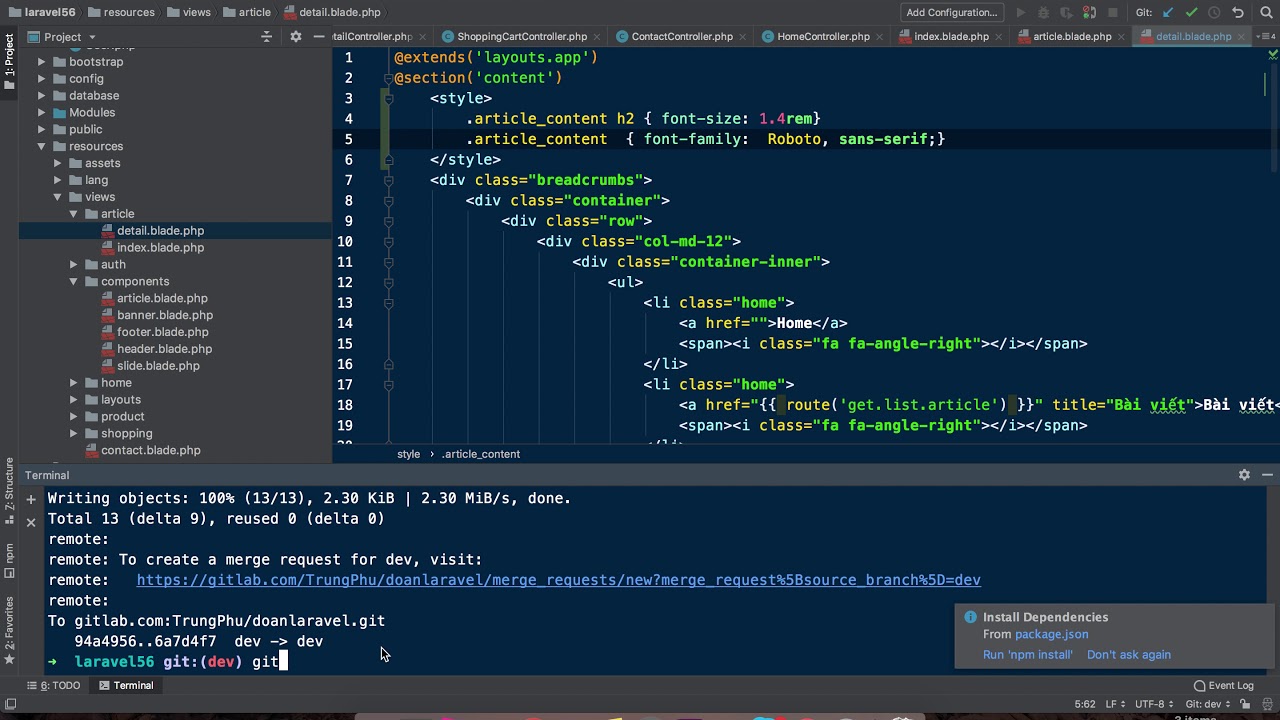This screenshot has width=1280, height=720.
Task: Change the LF line separator
Action: [x=1114, y=704]
